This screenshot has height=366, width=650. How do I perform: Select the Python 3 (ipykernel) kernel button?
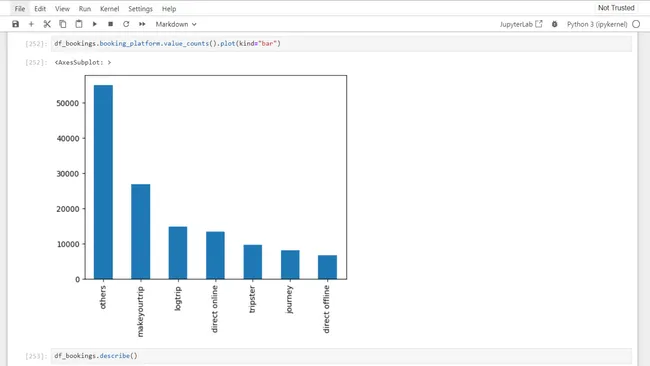(x=597, y=24)
